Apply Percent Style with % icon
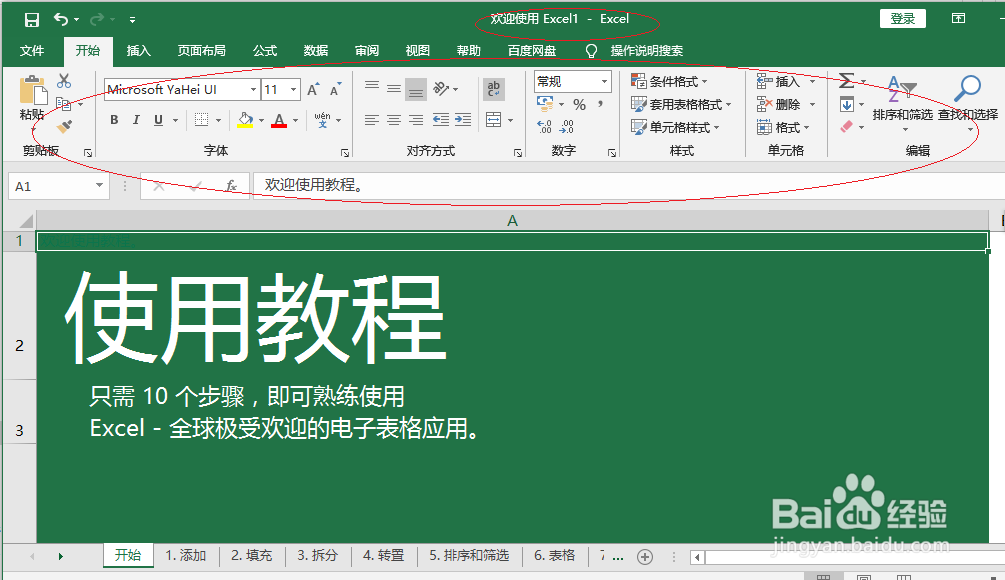Viewport: 1005px width, 580px height. [x=579, y=104]
